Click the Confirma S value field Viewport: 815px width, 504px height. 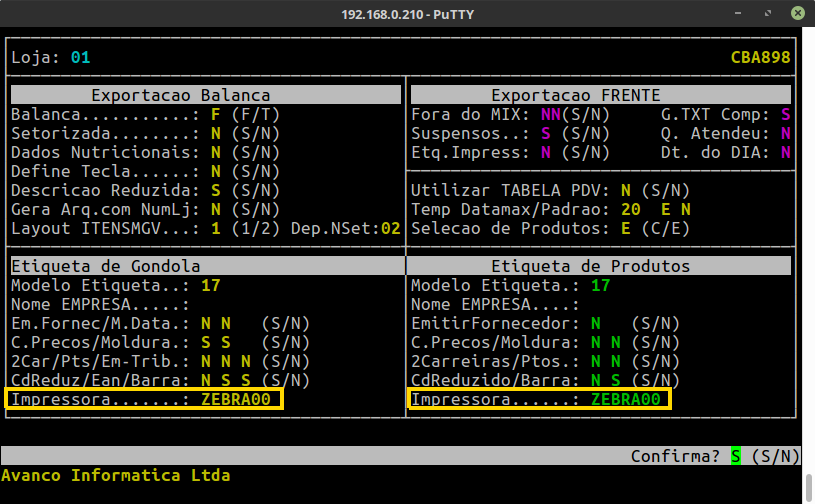736,456
